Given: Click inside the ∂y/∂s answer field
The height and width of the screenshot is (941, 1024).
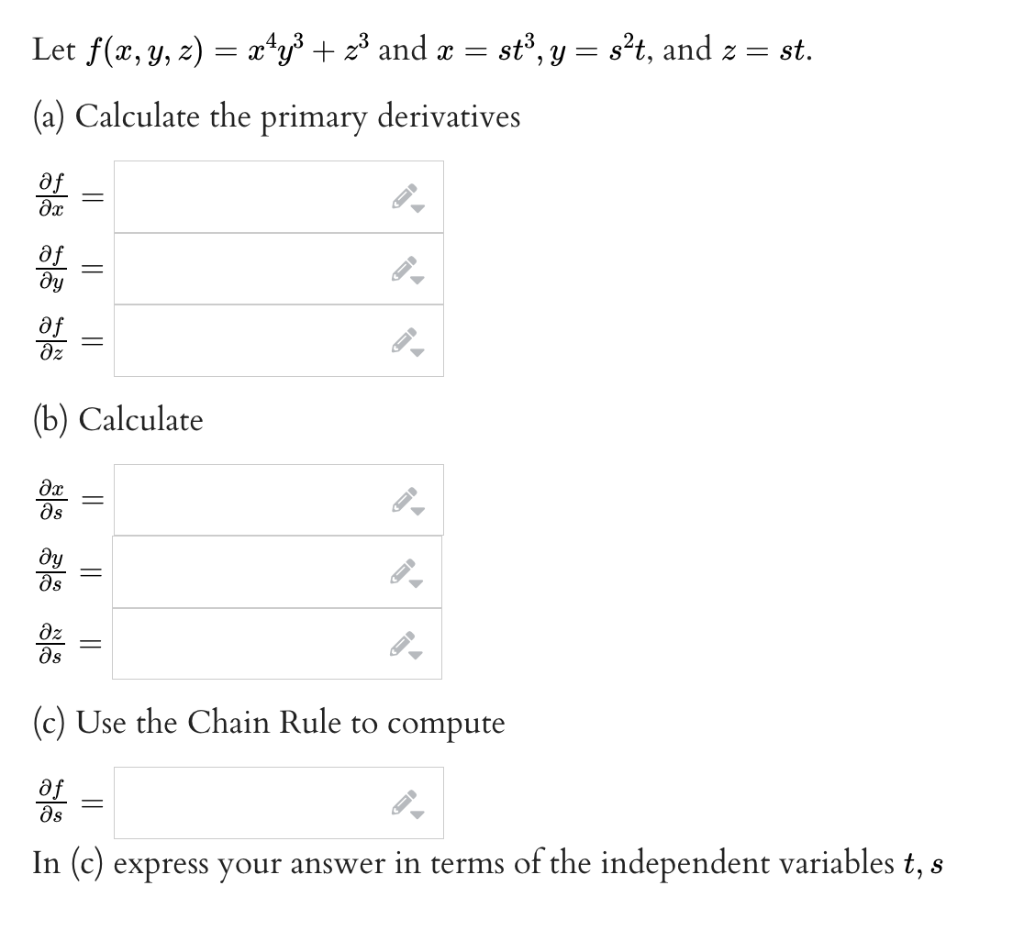Looking at the screenshot, I should [x=250, y=571].
